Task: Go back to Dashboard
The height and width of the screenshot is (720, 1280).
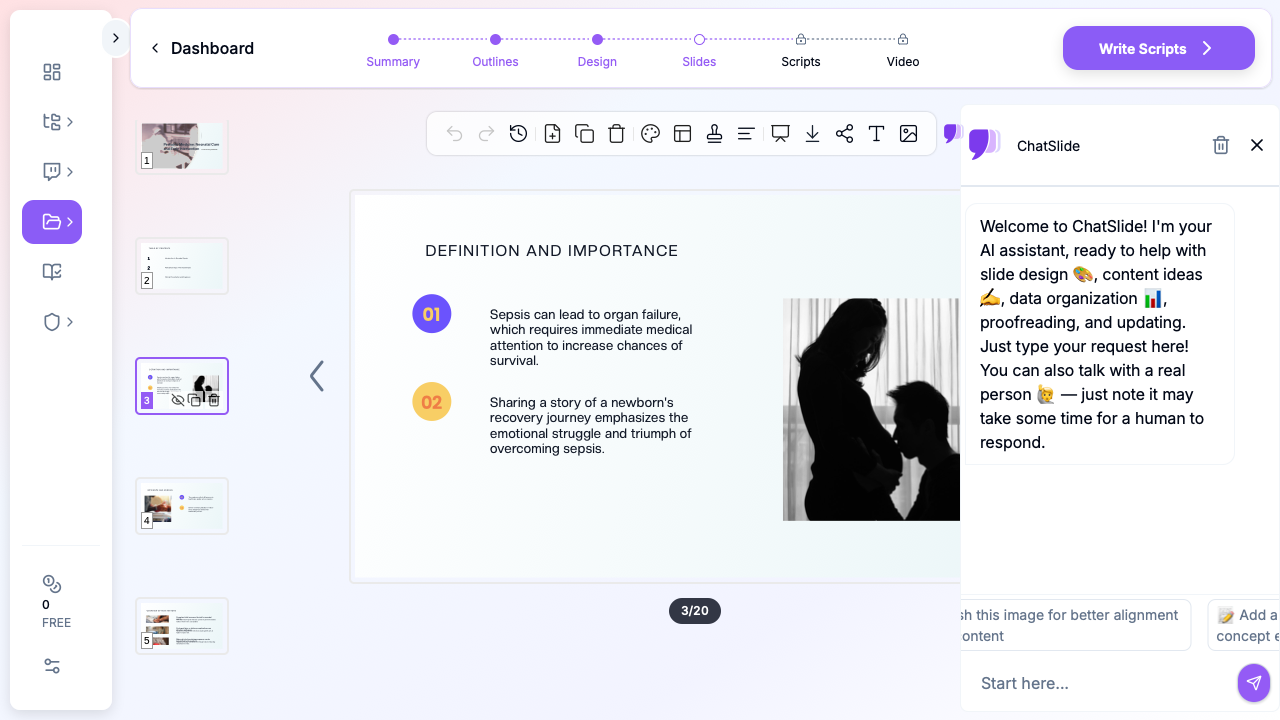Action: coord(202,48)
